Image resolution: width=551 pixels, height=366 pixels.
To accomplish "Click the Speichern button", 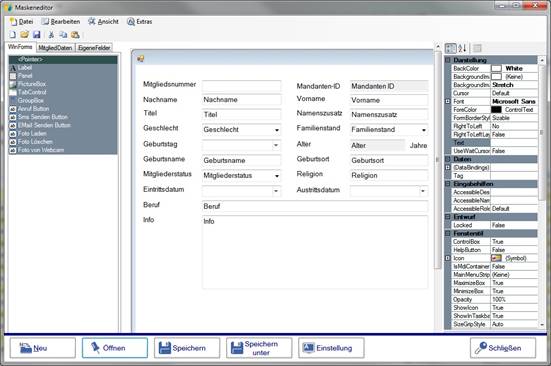I will coord(187,348).
